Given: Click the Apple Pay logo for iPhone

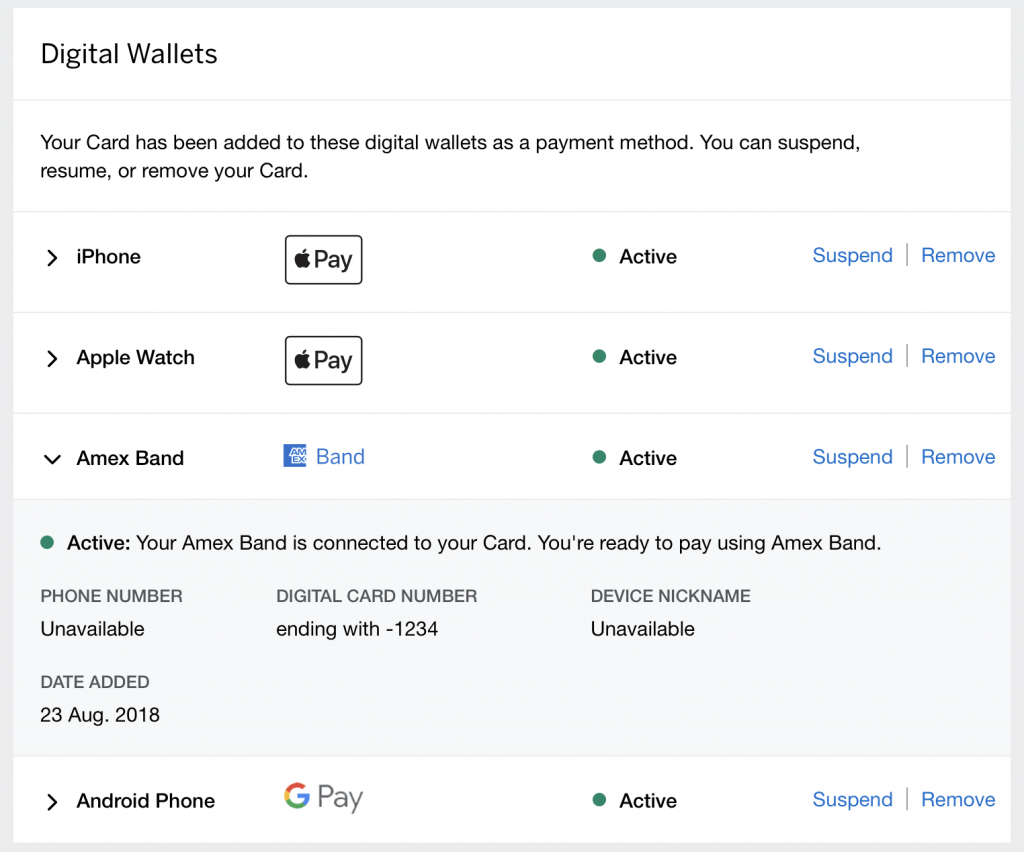Looking at the screenshot, I should [x=323, y=259].
